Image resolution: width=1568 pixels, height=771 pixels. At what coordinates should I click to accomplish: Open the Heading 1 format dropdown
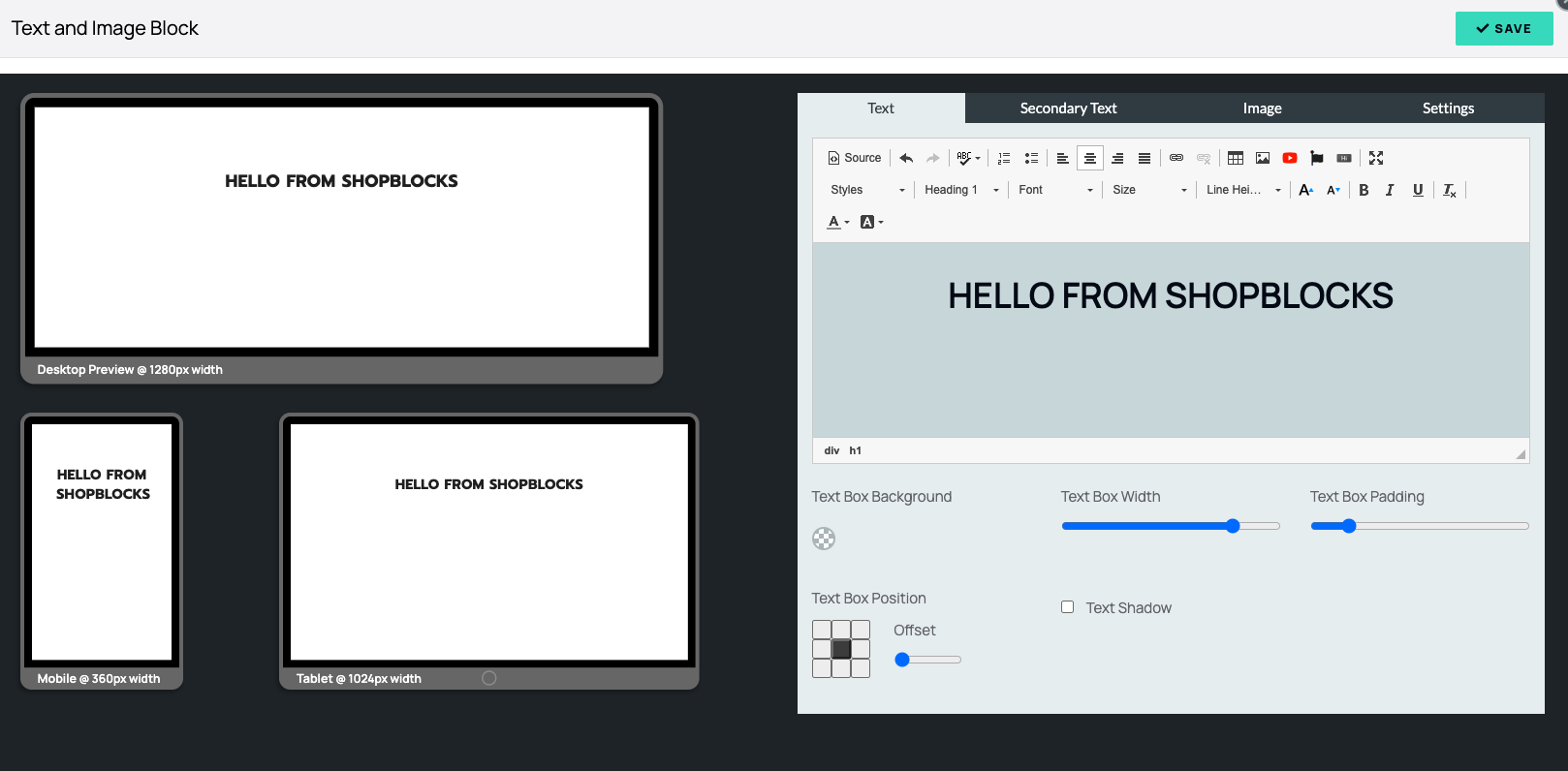click(961, 190)
